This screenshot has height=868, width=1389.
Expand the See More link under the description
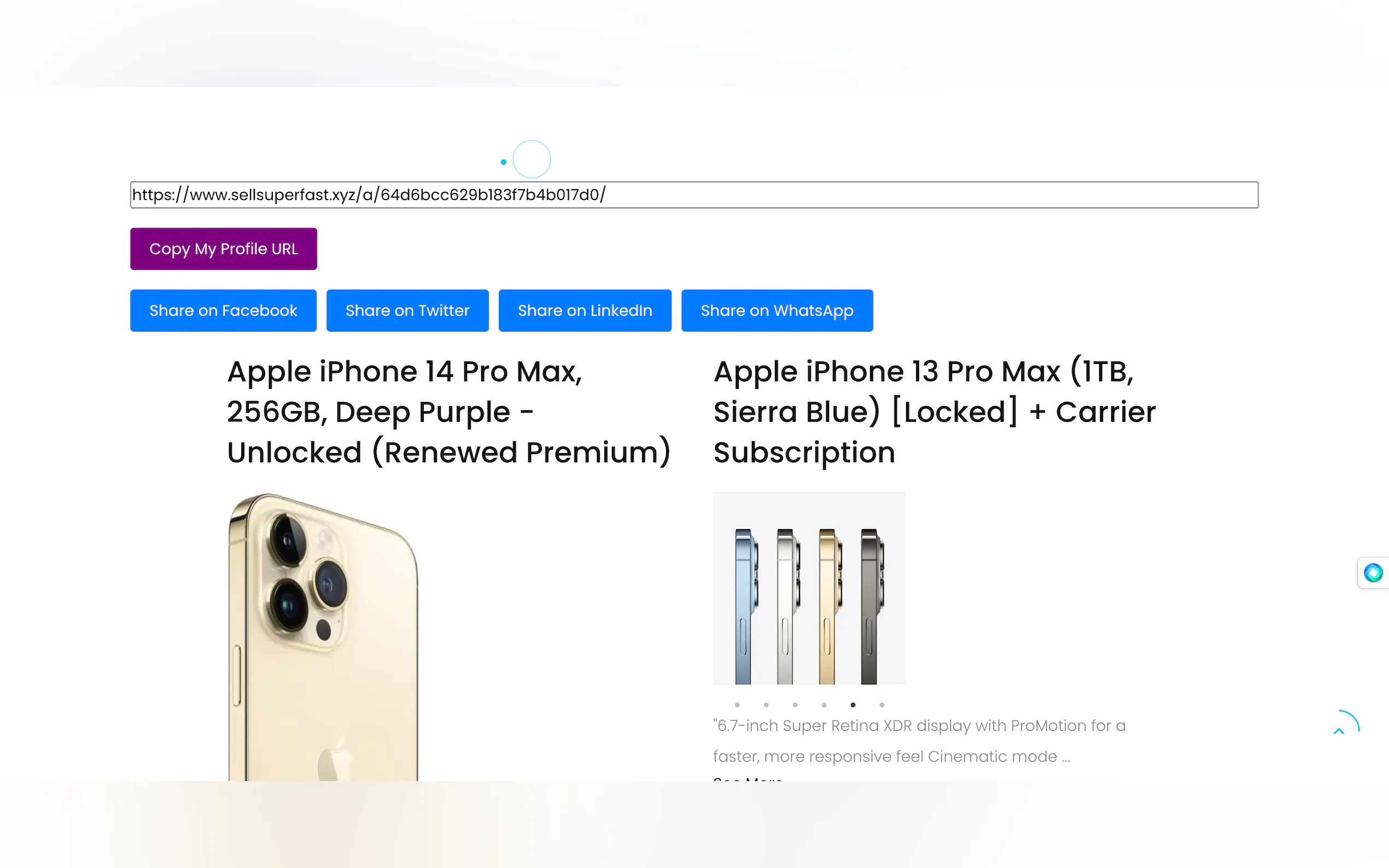coord(748,778)
